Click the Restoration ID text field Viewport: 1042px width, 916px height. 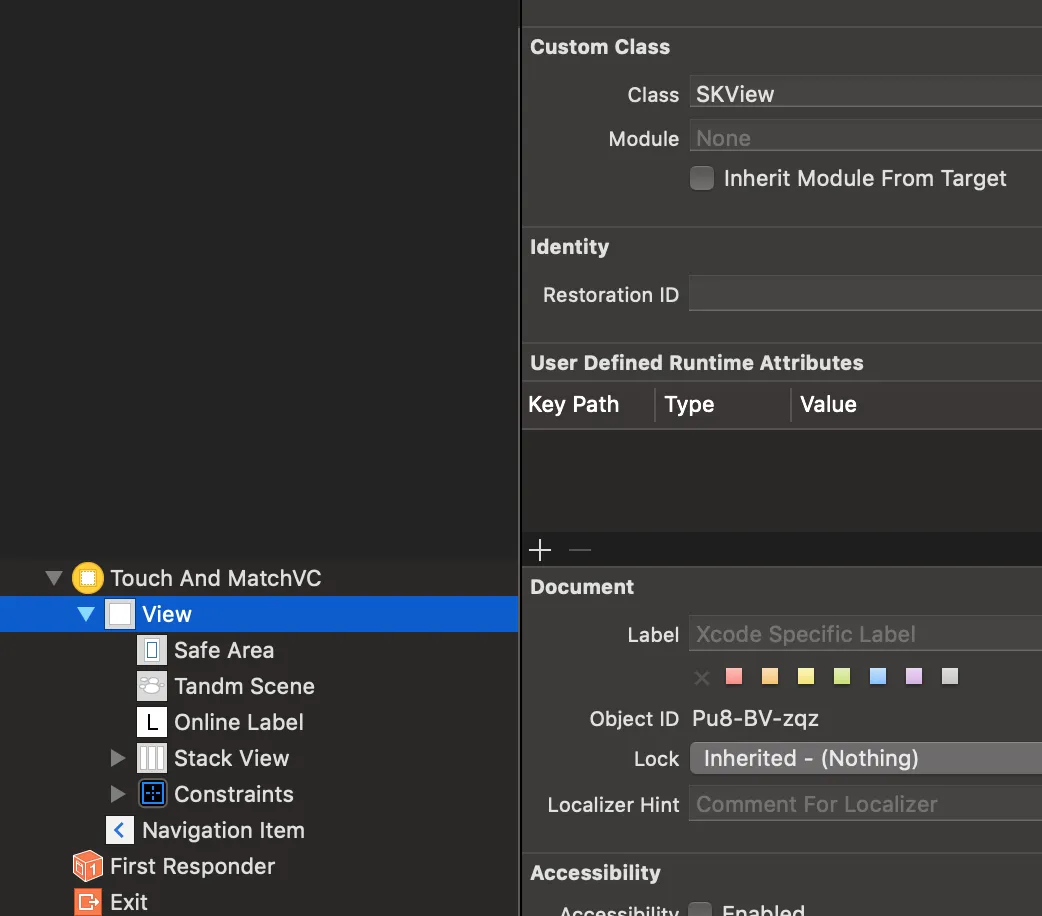click(x=865, y=295)
